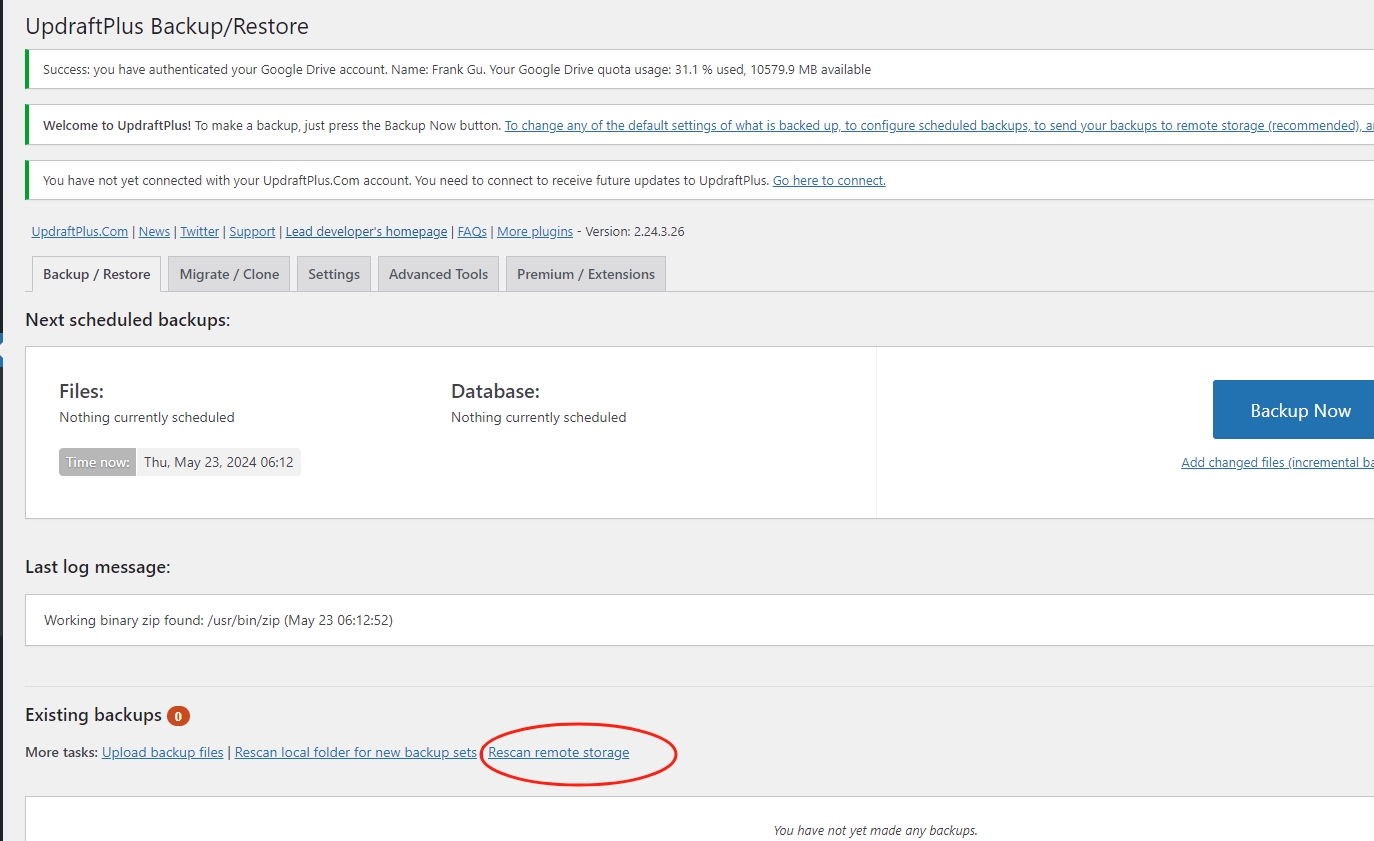Open Lead developer's homepage link
The height and width of the screenshot is (841, 1374).
tap(366, 231)
